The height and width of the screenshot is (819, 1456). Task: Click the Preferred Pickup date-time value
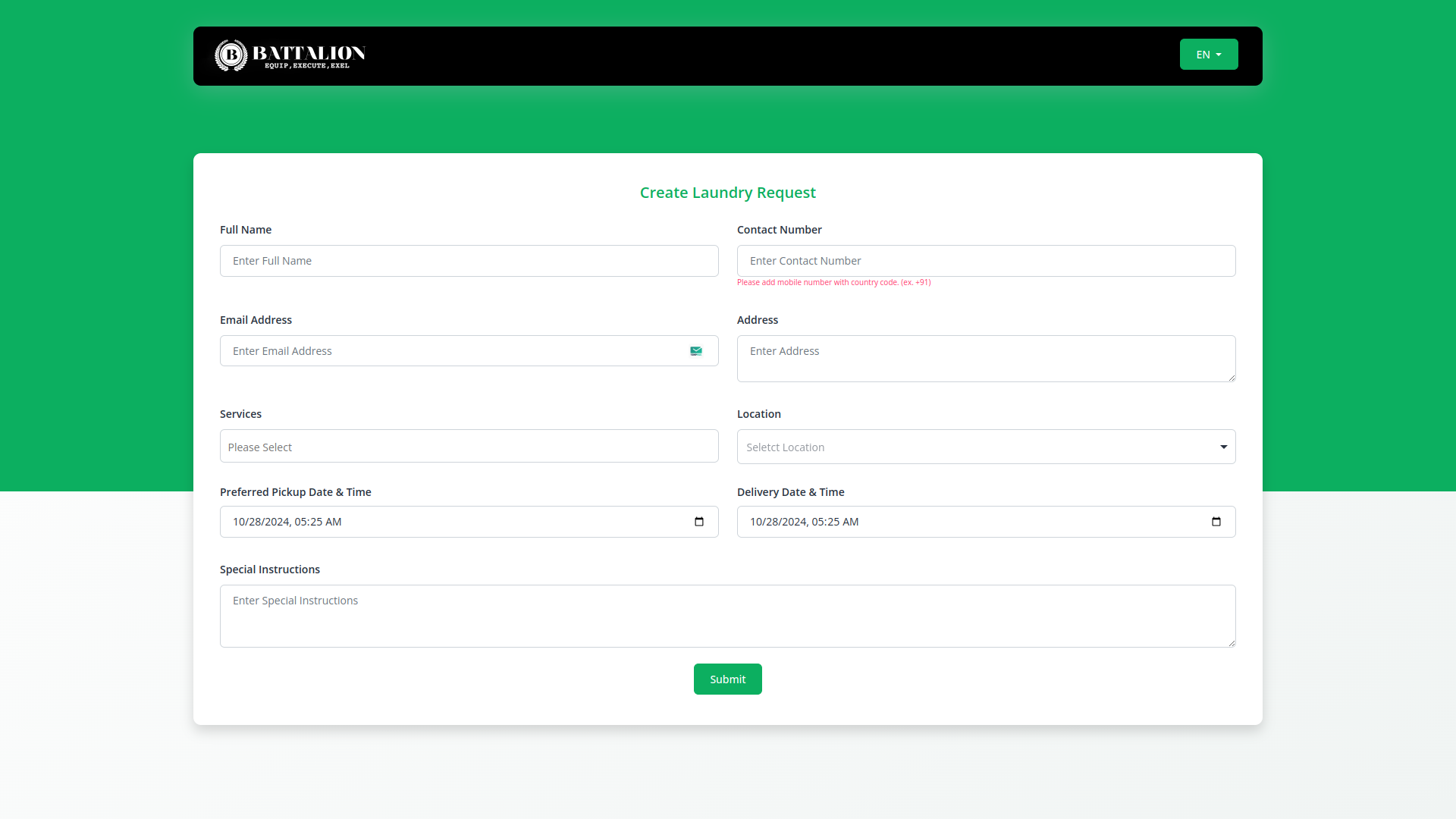(x=287, y=522)
